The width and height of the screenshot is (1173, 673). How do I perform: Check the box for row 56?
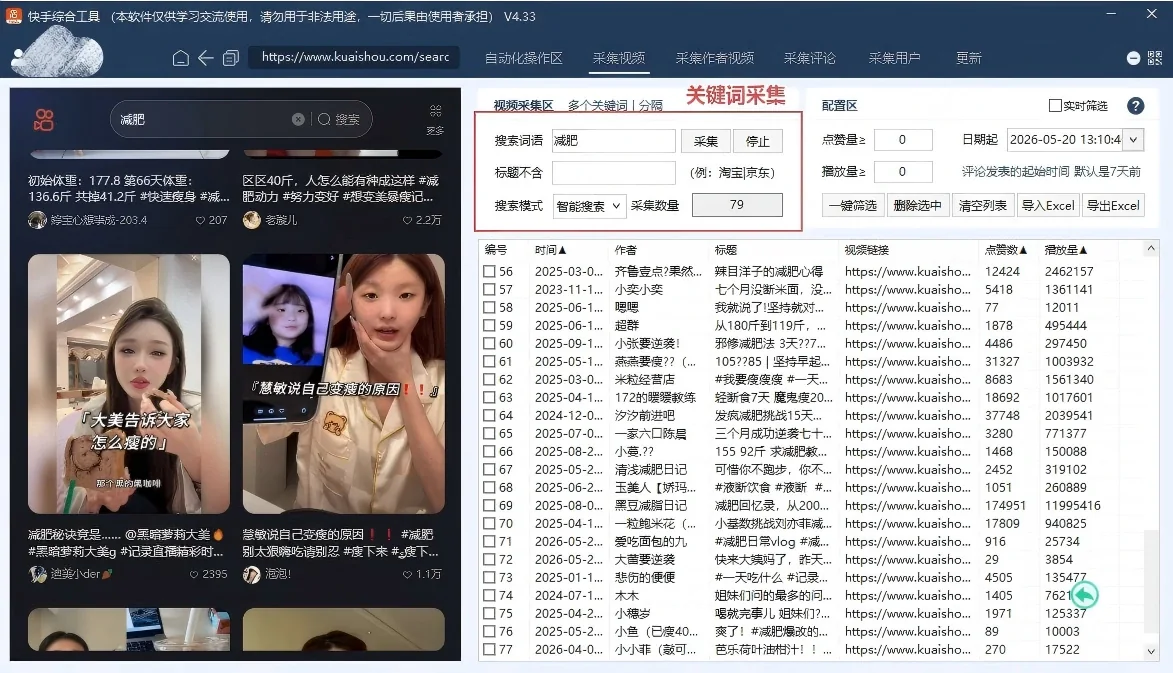pos(489,271)
